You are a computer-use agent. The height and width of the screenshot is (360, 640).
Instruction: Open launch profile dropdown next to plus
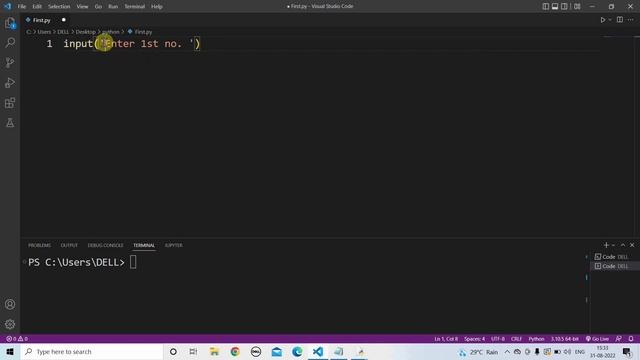[x=613, y=245]
